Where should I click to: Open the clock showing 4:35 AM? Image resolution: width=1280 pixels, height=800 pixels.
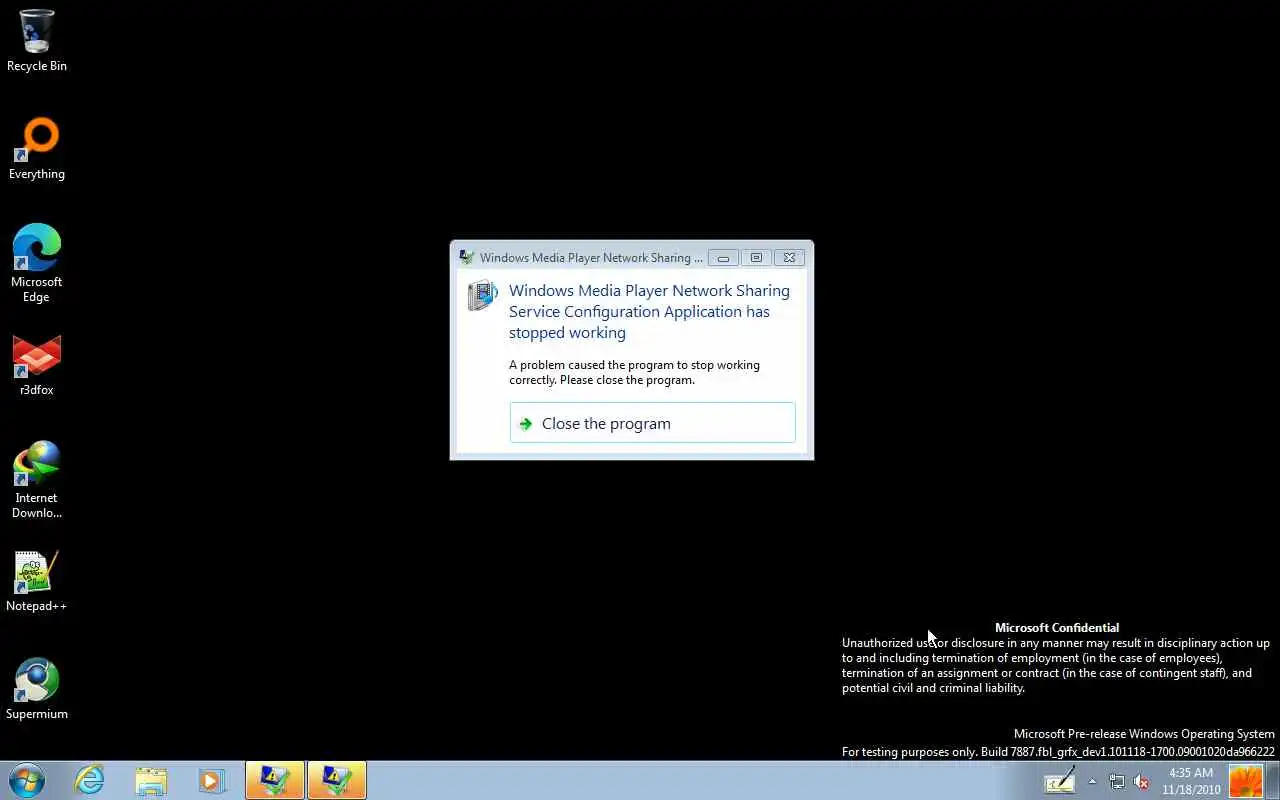click(x=1191, y=781)
